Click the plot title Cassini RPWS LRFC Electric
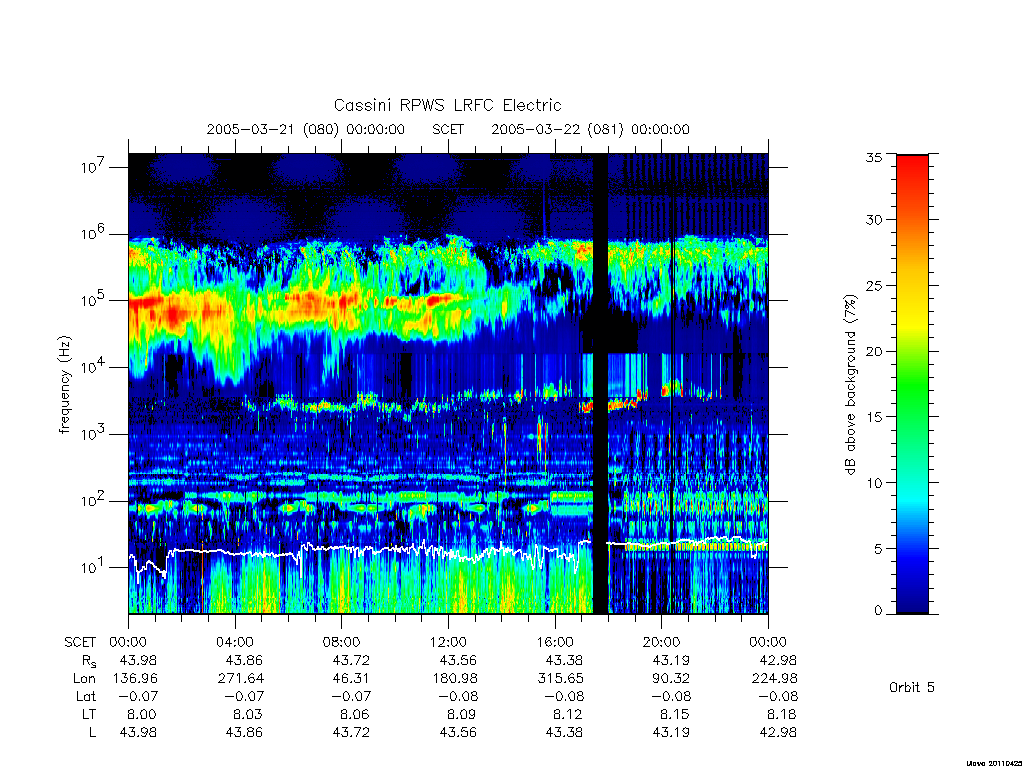Image resolution: width=1024 pixels, height=768 pixels. pos(447,105)
